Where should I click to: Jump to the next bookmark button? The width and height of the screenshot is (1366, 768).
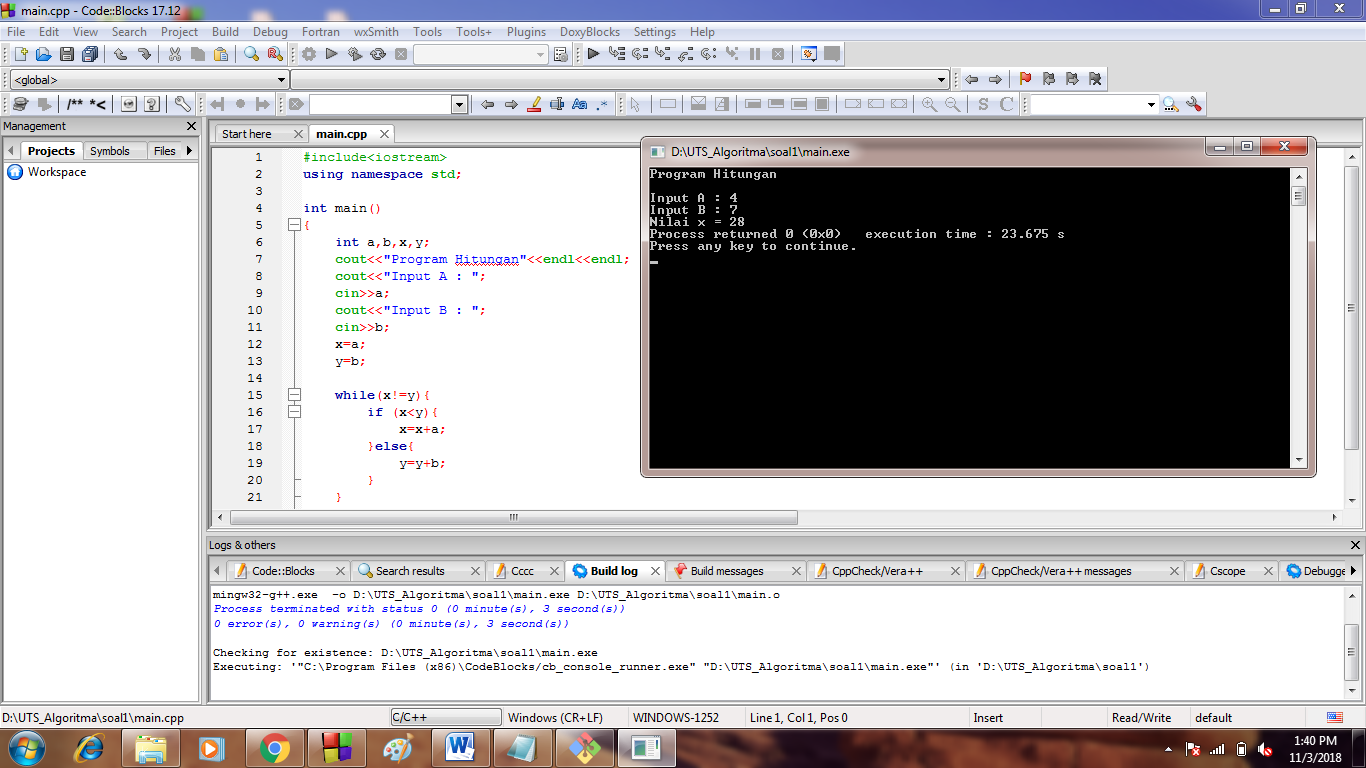[x=1072, y=80]
